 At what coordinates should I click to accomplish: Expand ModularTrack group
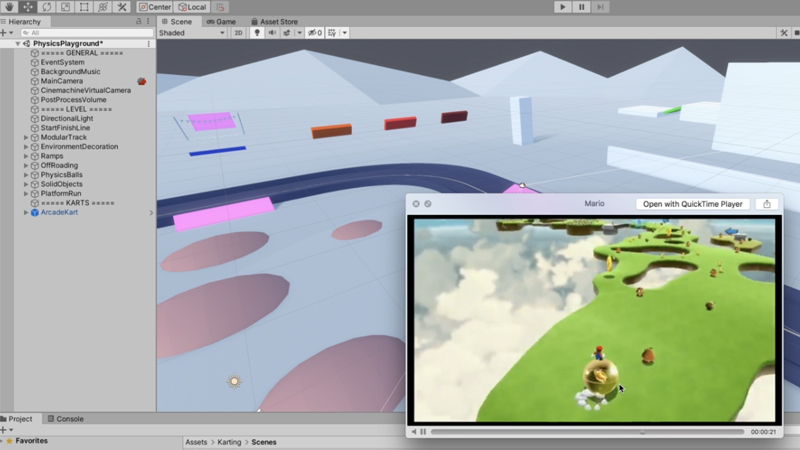tap(26, 137)
